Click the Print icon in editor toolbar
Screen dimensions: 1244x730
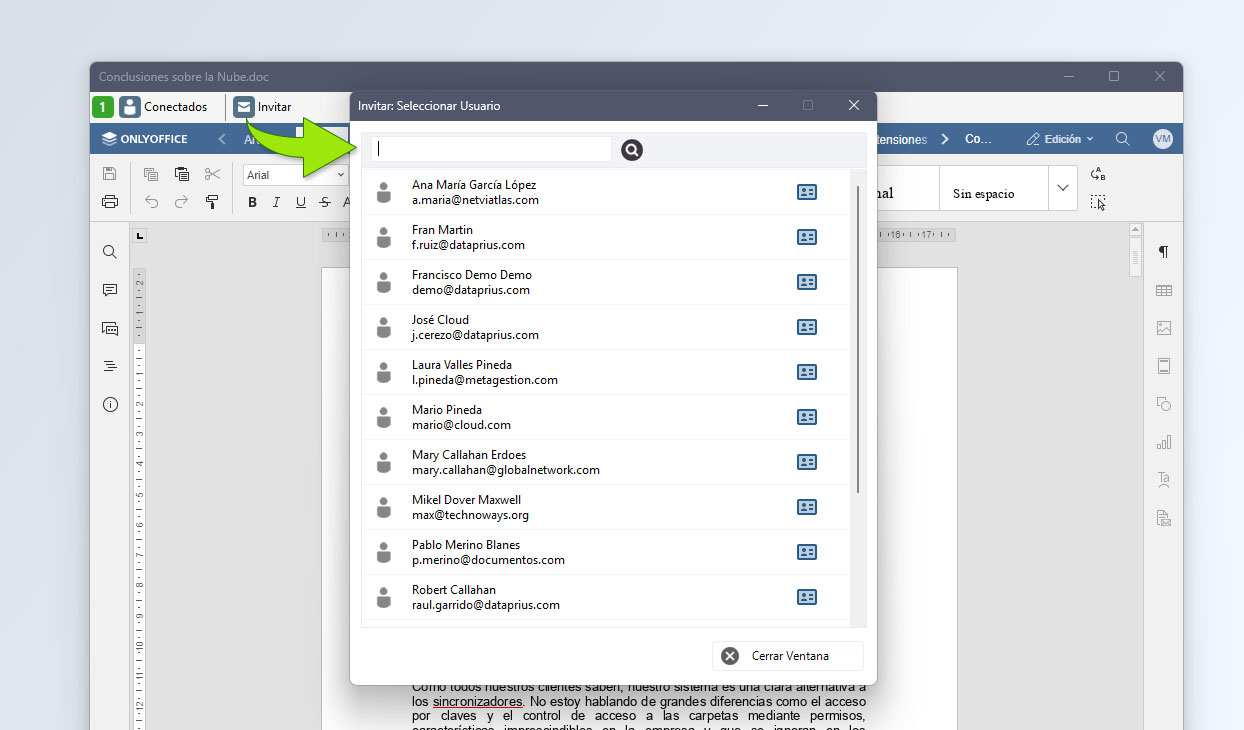click(x=110, y=202)
